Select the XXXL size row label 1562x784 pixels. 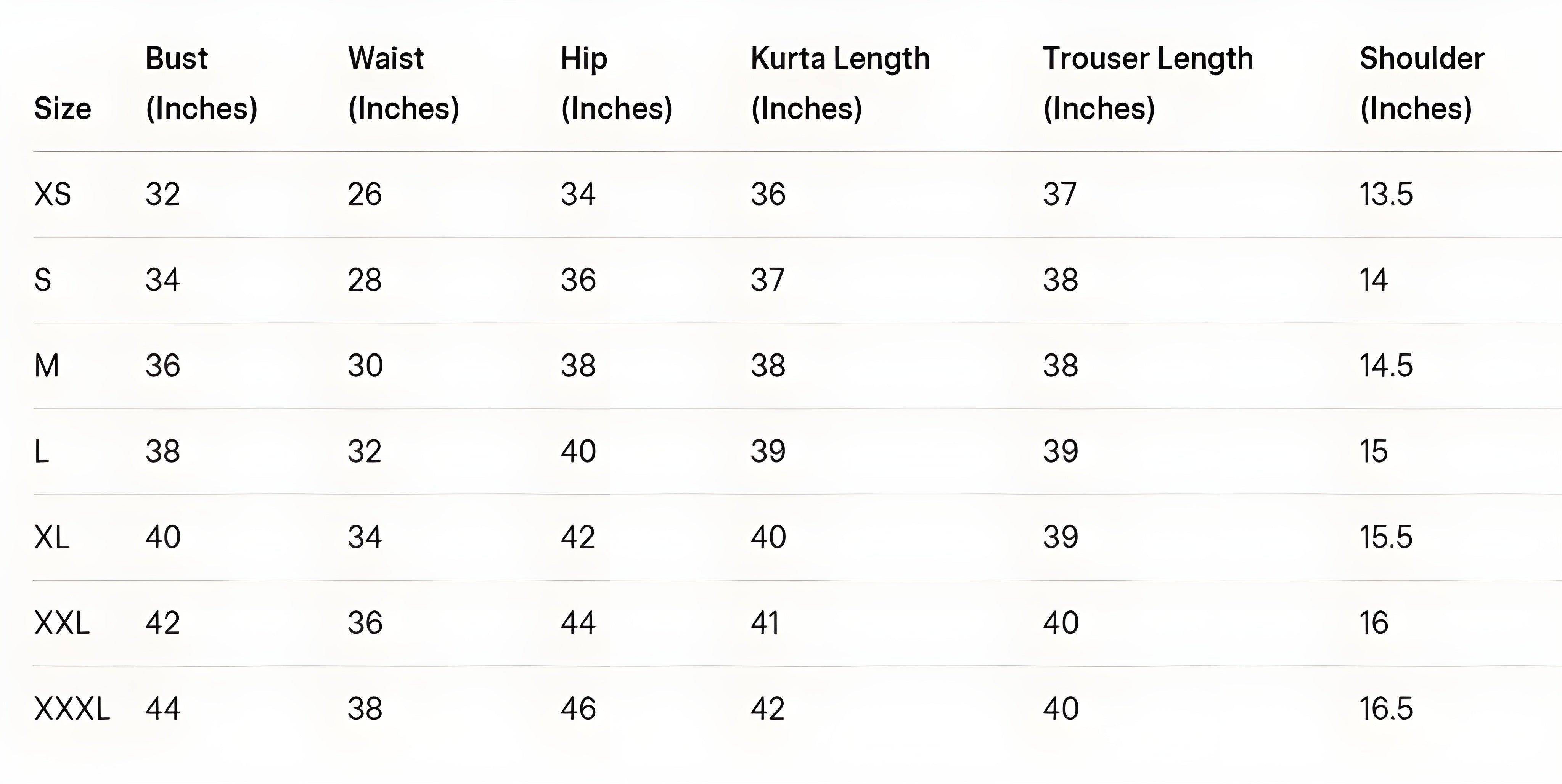(72, 709)
